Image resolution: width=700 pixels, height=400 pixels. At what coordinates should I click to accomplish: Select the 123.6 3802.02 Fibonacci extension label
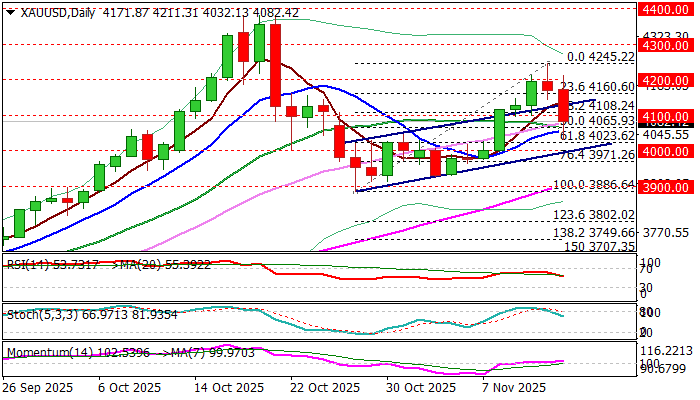(x=594, y=215)
